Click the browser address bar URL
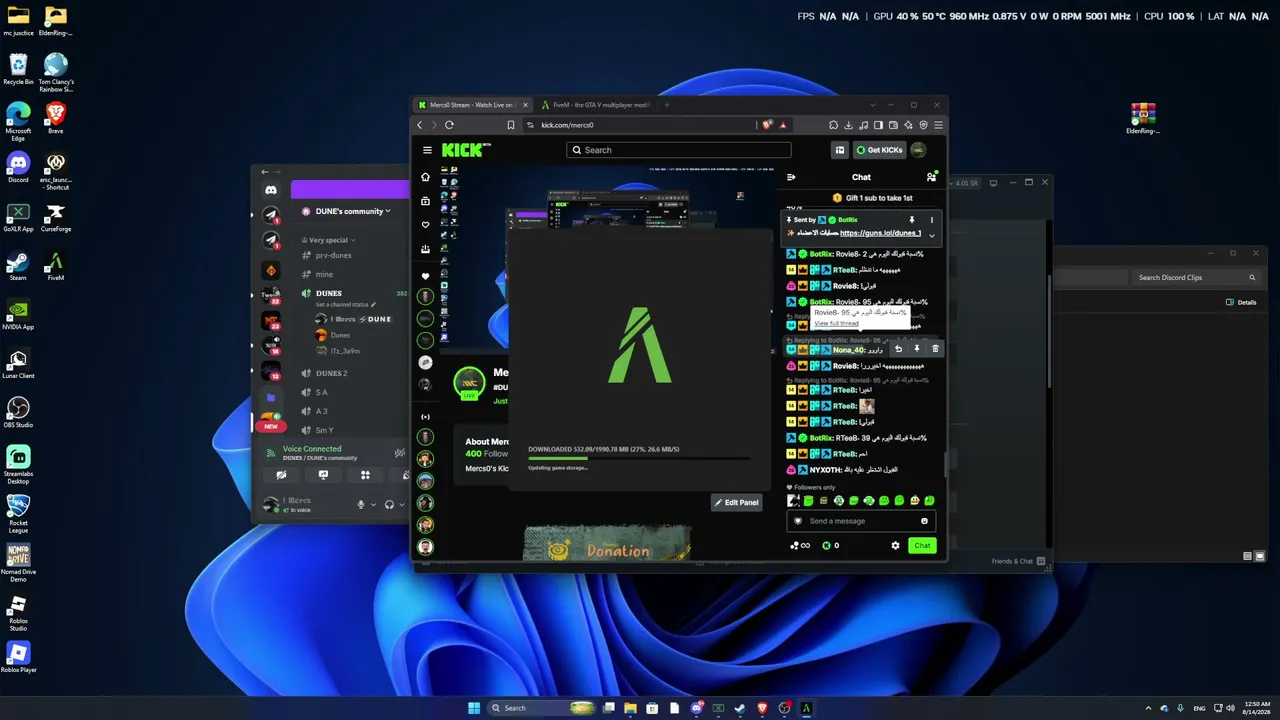Image resolution: width=1280 pixels, height=720 pixels. click(x=567, y=125)
